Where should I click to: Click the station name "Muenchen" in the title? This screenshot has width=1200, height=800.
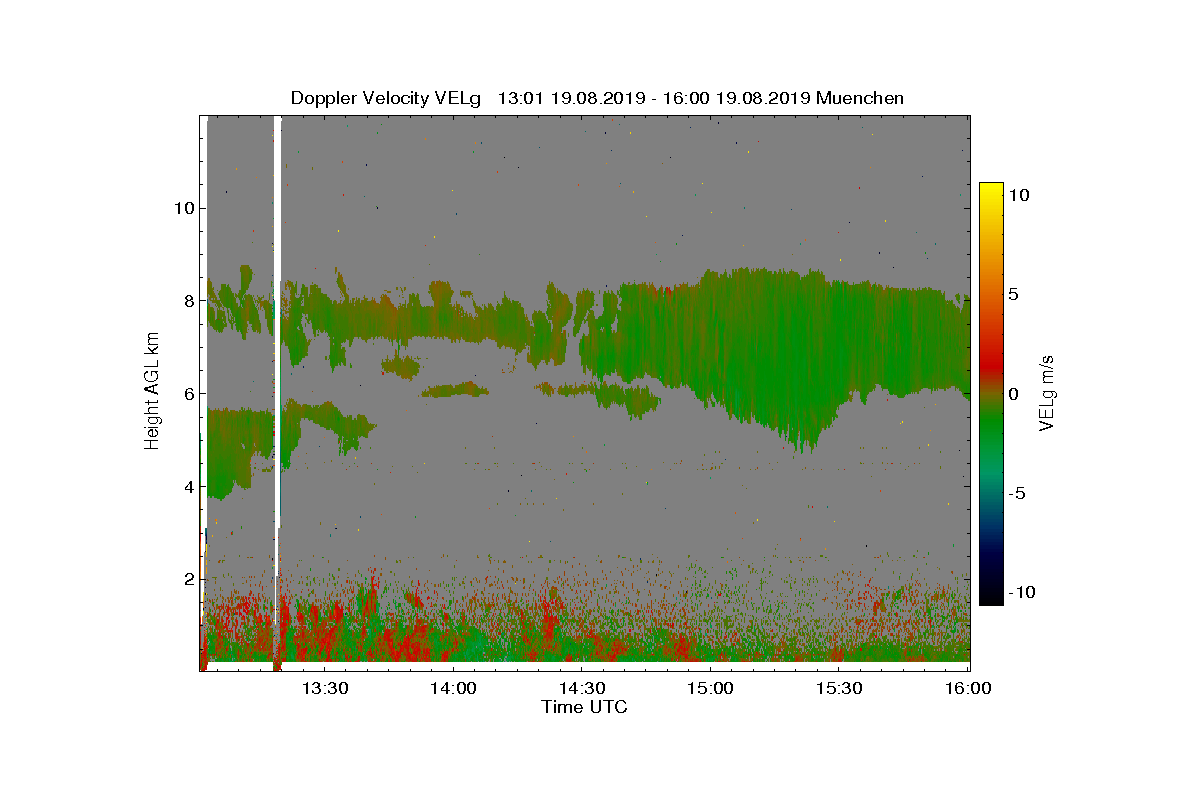(860, 98)
